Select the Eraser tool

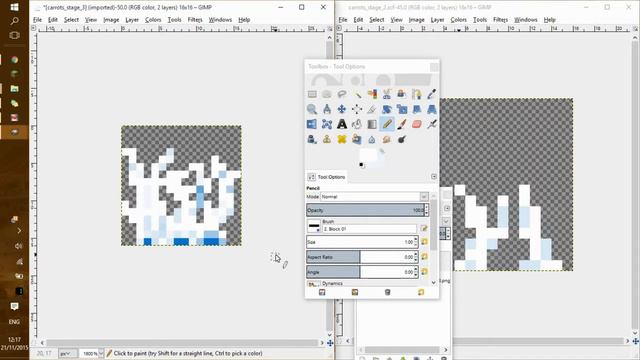(416, 124)
